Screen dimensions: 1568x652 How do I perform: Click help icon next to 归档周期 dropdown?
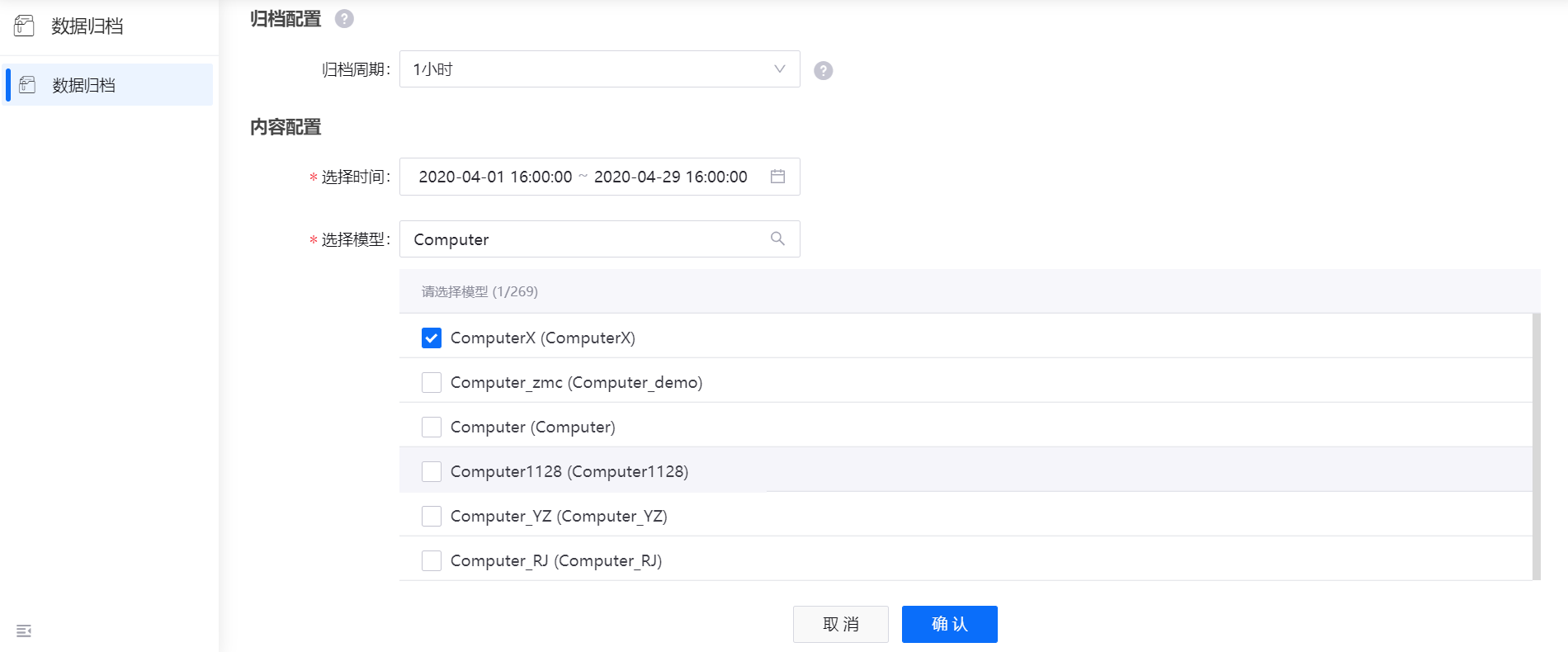823,70
